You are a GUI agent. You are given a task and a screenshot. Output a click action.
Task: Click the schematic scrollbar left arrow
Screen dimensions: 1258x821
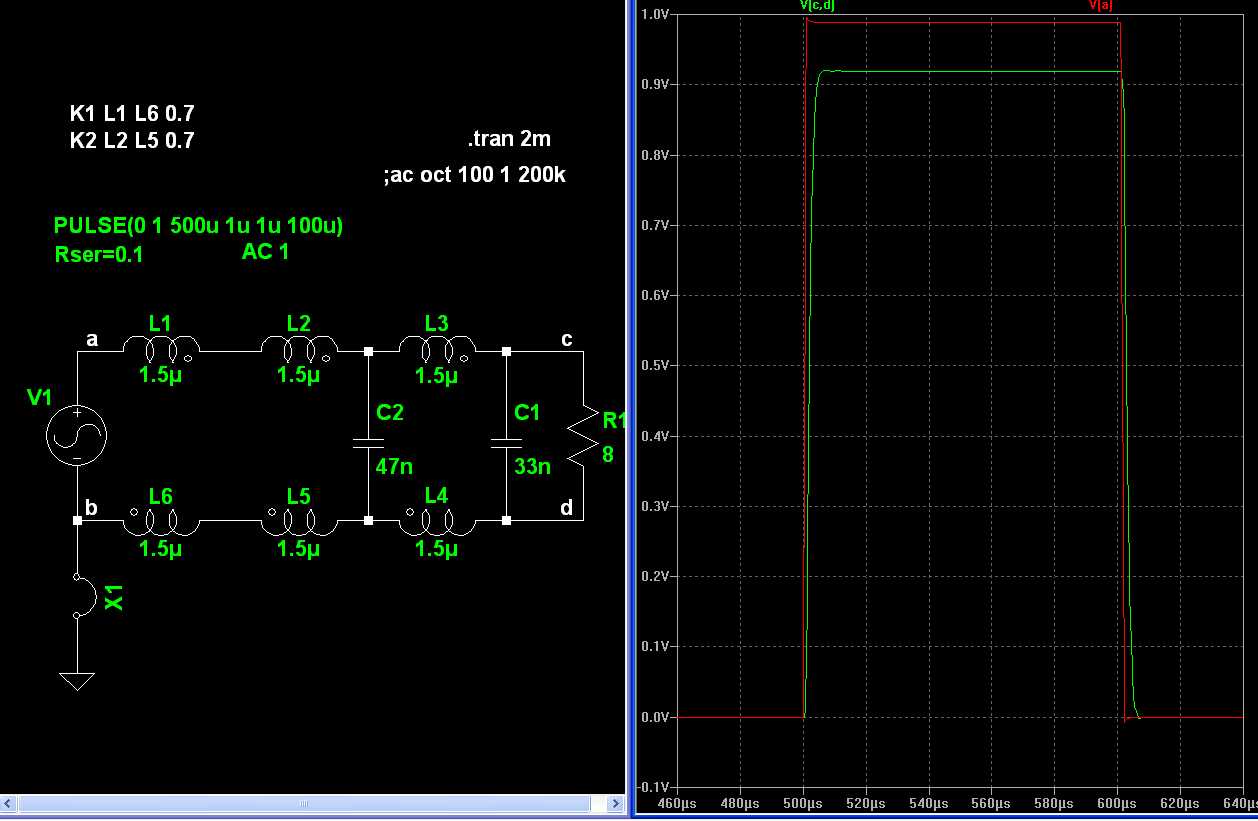click(8, 803)
